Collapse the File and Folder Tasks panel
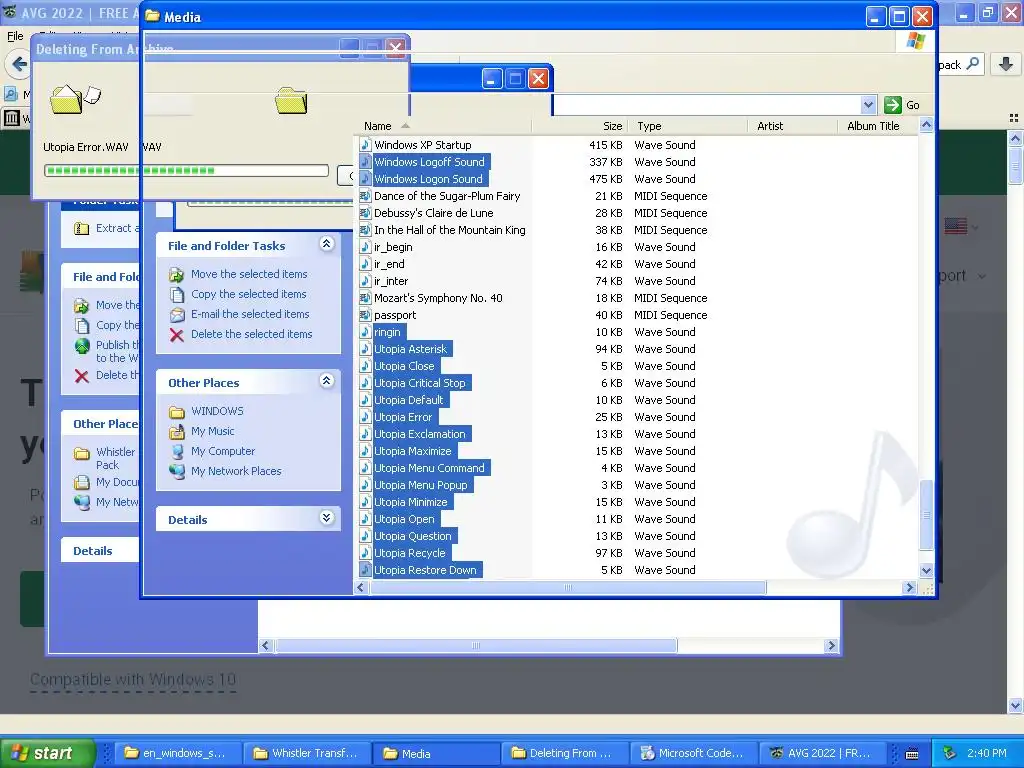 [x=327, y=244]
